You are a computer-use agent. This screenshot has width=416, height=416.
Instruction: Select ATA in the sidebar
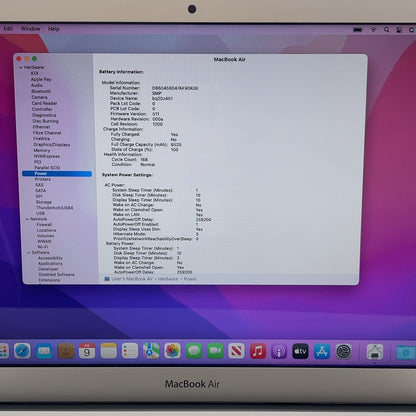34,73
